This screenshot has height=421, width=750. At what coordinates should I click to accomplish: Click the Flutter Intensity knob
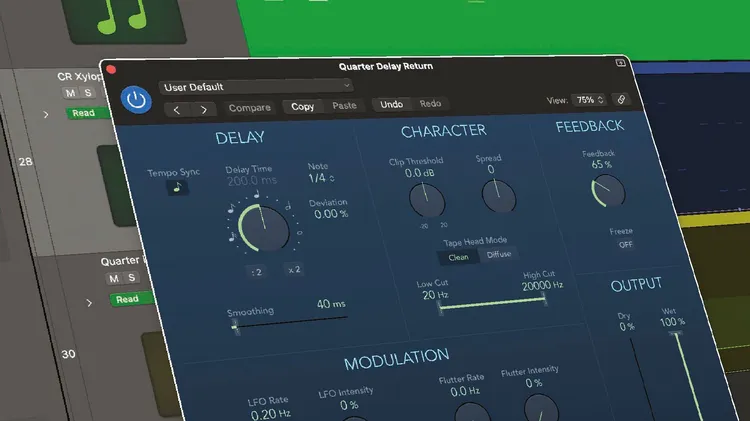point(541,408)
